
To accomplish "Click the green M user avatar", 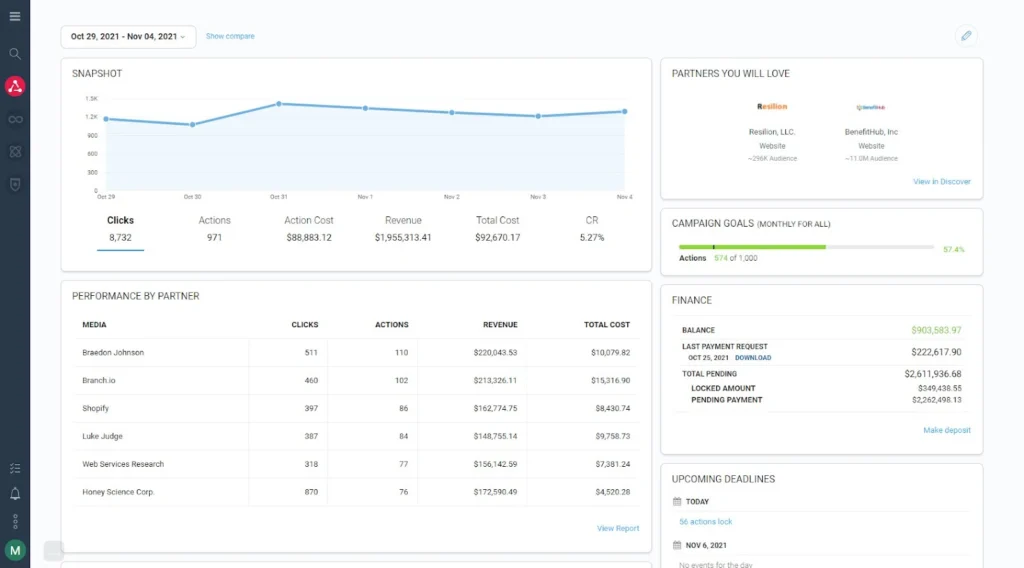I will [x=15, y=549].
